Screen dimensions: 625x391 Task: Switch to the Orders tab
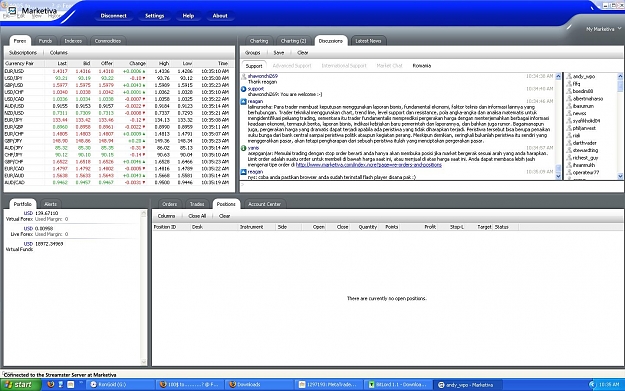tap(169, 204)
